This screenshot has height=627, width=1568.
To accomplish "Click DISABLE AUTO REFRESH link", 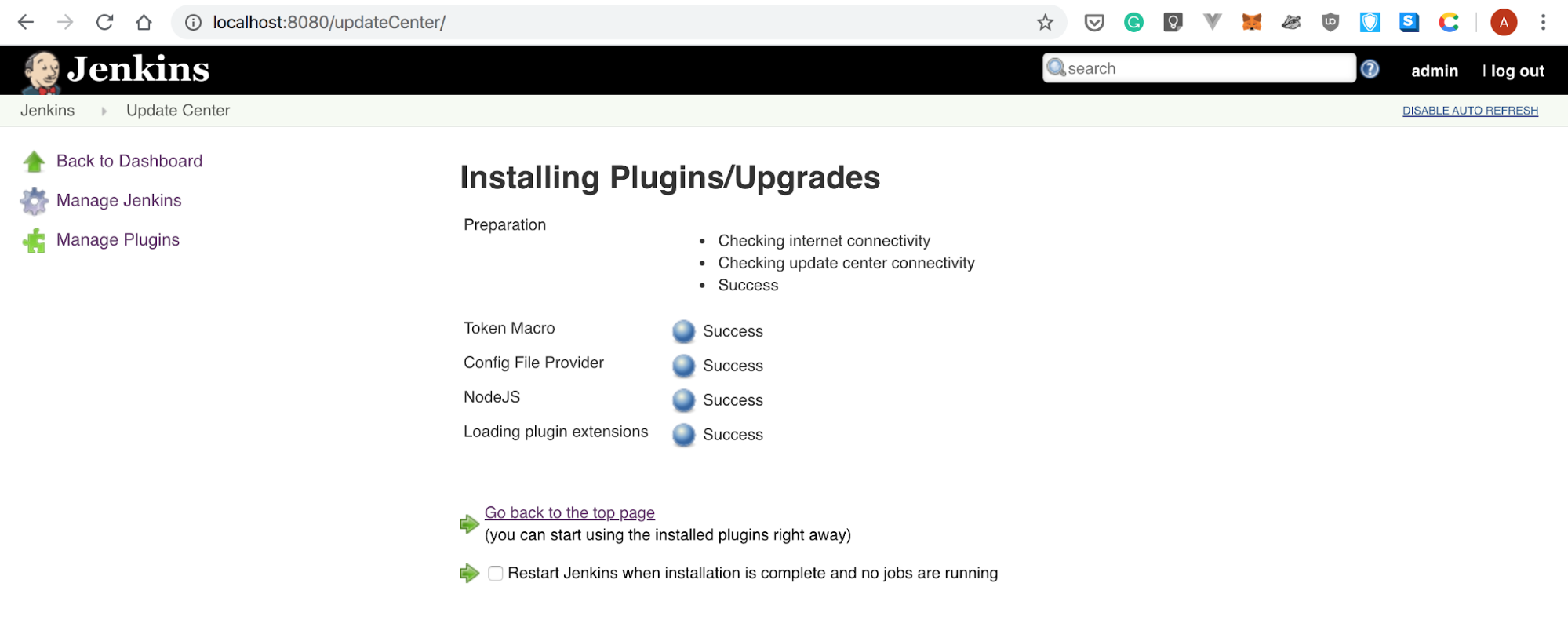I will tap(1470, 111).
